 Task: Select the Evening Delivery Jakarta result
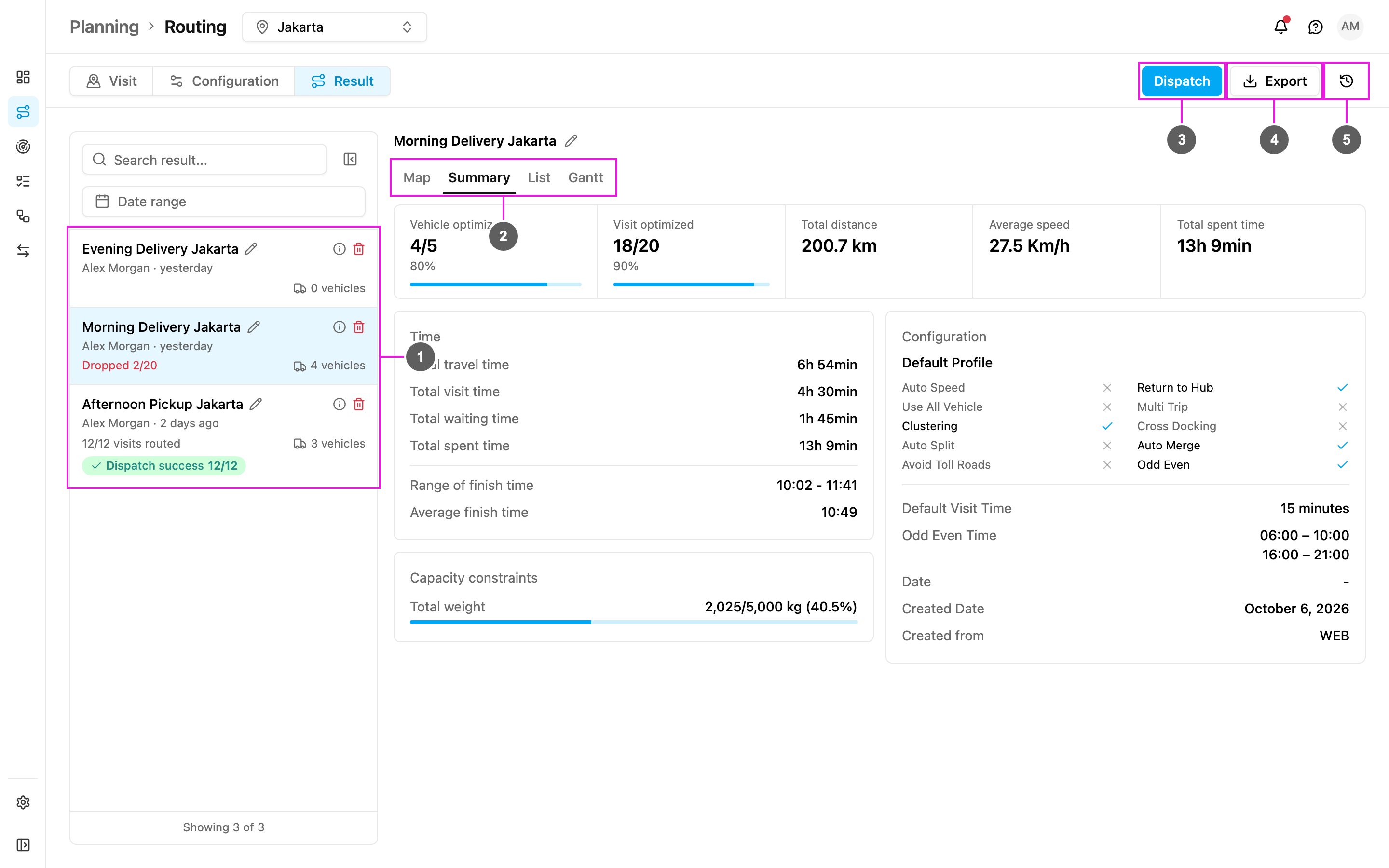[223, 268]
